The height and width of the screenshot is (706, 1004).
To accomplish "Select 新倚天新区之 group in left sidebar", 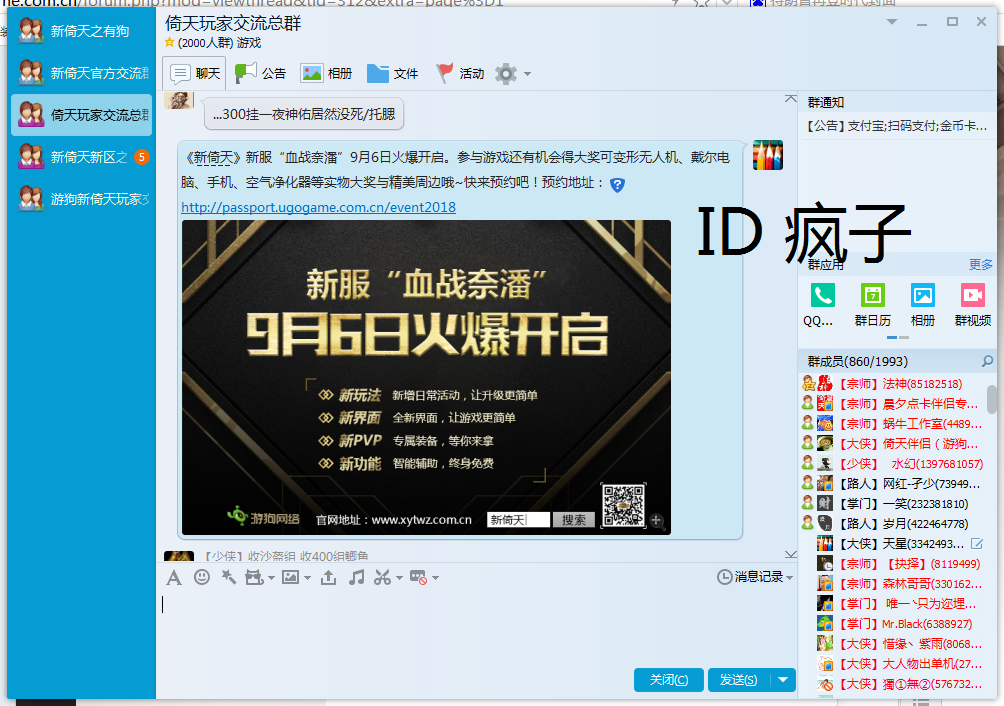I will coord(80,157).
